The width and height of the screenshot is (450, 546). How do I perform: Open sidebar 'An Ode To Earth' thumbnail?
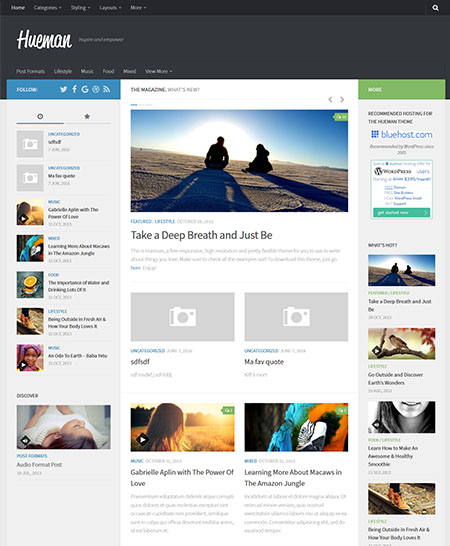pyautogui.click(x=30, y=358)
